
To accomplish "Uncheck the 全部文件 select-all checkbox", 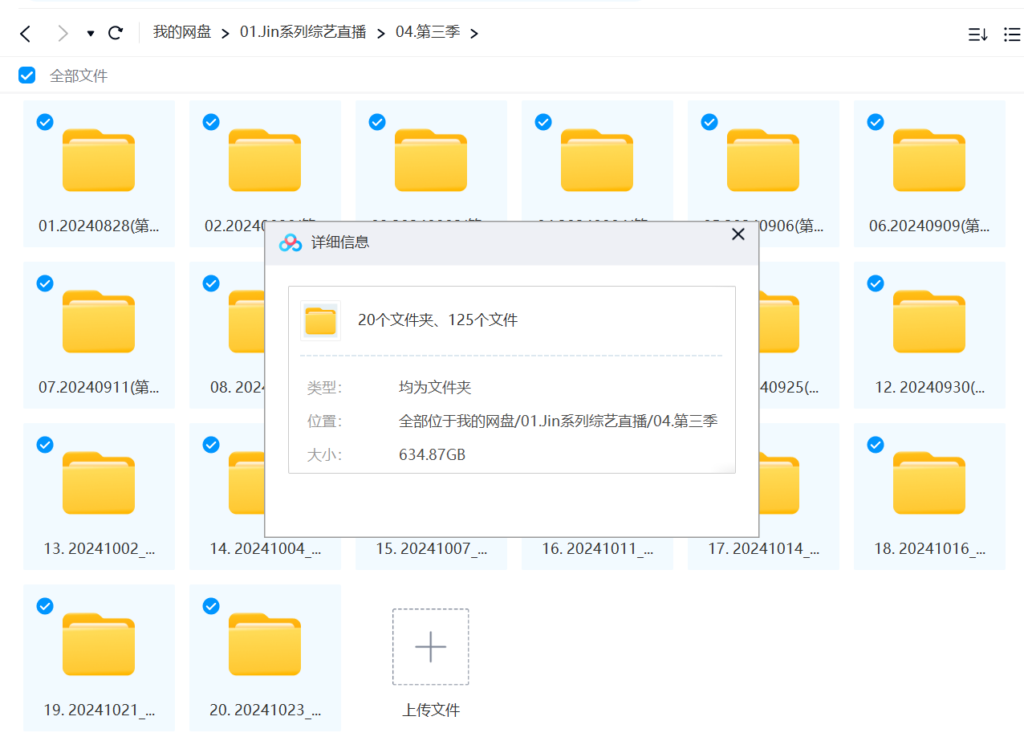I will coord(26,74).
